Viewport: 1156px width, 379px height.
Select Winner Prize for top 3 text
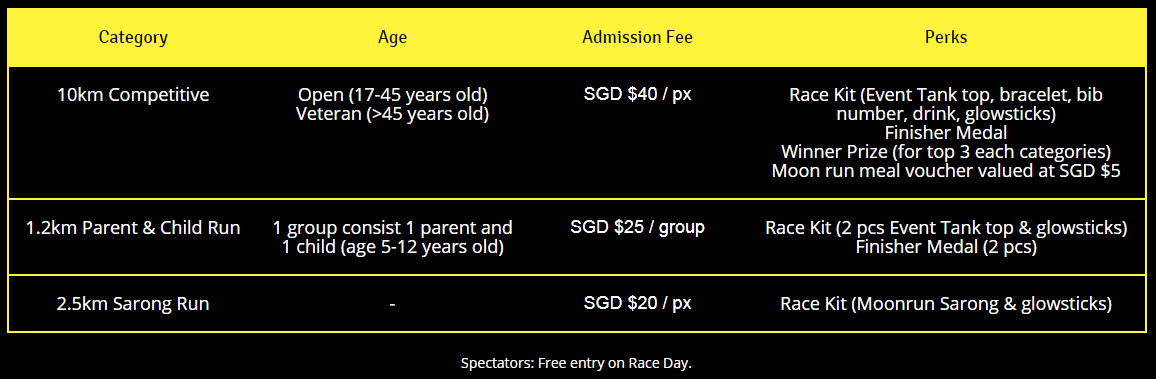pos(946,152)
